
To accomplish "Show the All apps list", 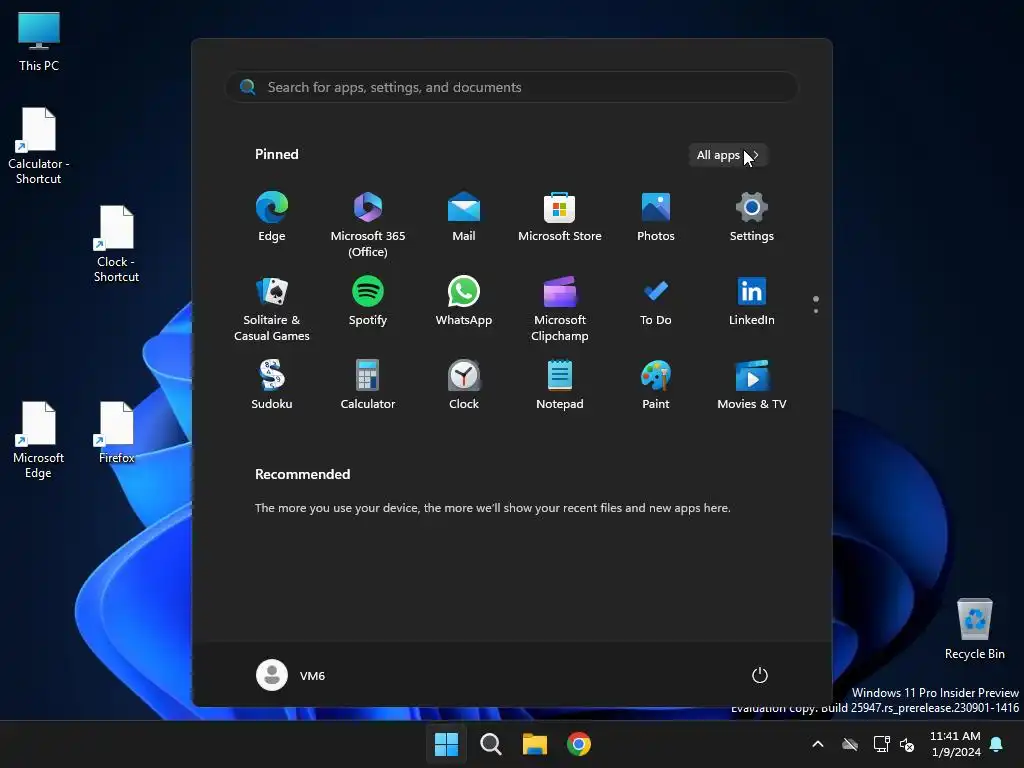I will (x=728, y=155).
